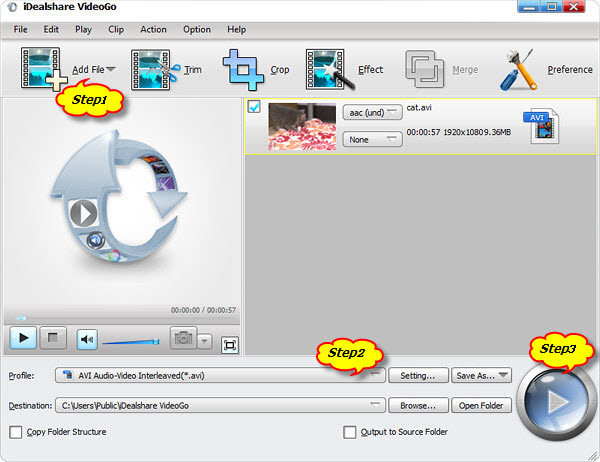Click the 00:00:57 1920x1080 file info text
The width and height of the screenshot is (600, 462).
coord(458,132)
